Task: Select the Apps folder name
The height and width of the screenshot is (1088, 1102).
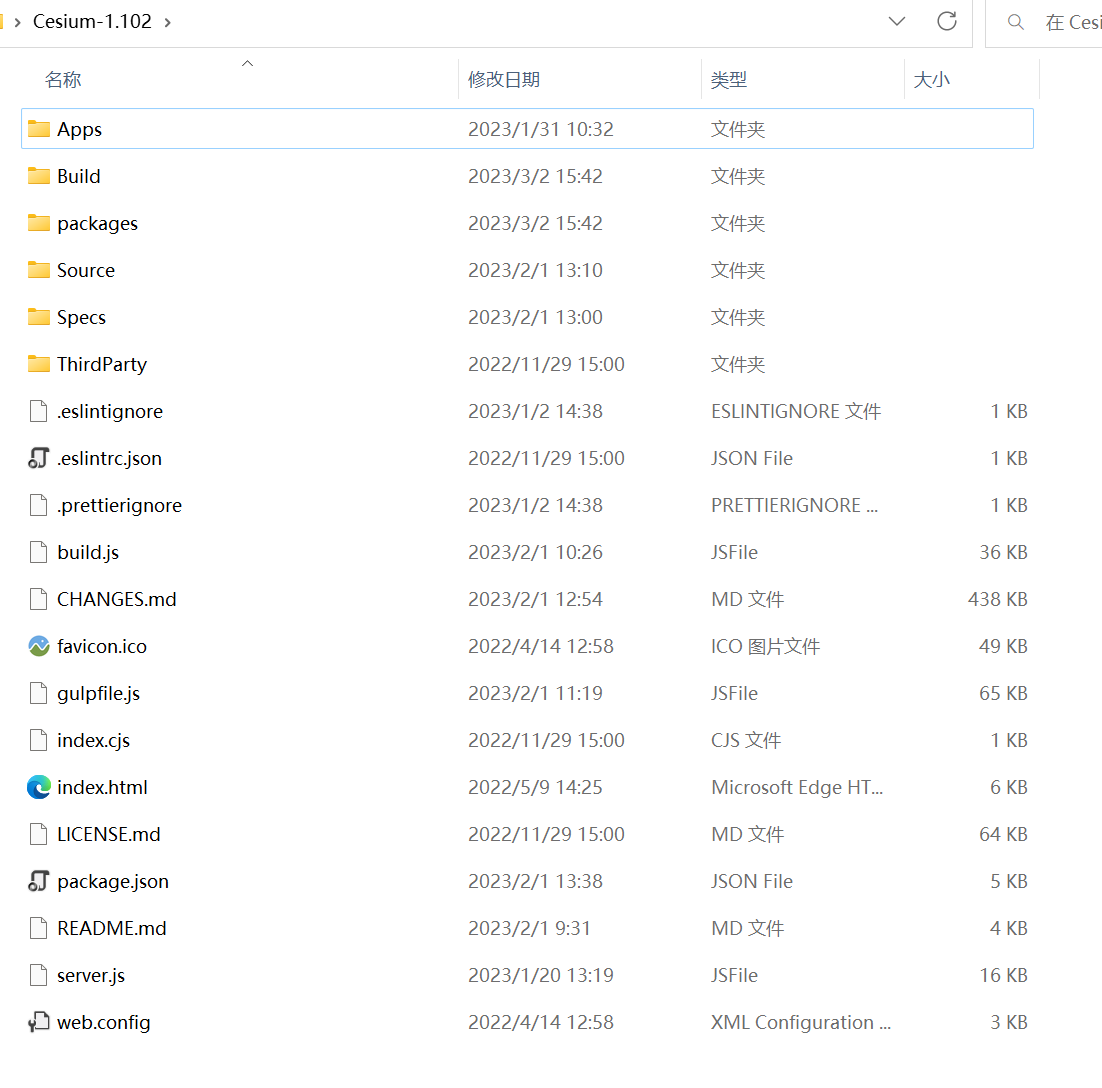Action: pos(79,129)
